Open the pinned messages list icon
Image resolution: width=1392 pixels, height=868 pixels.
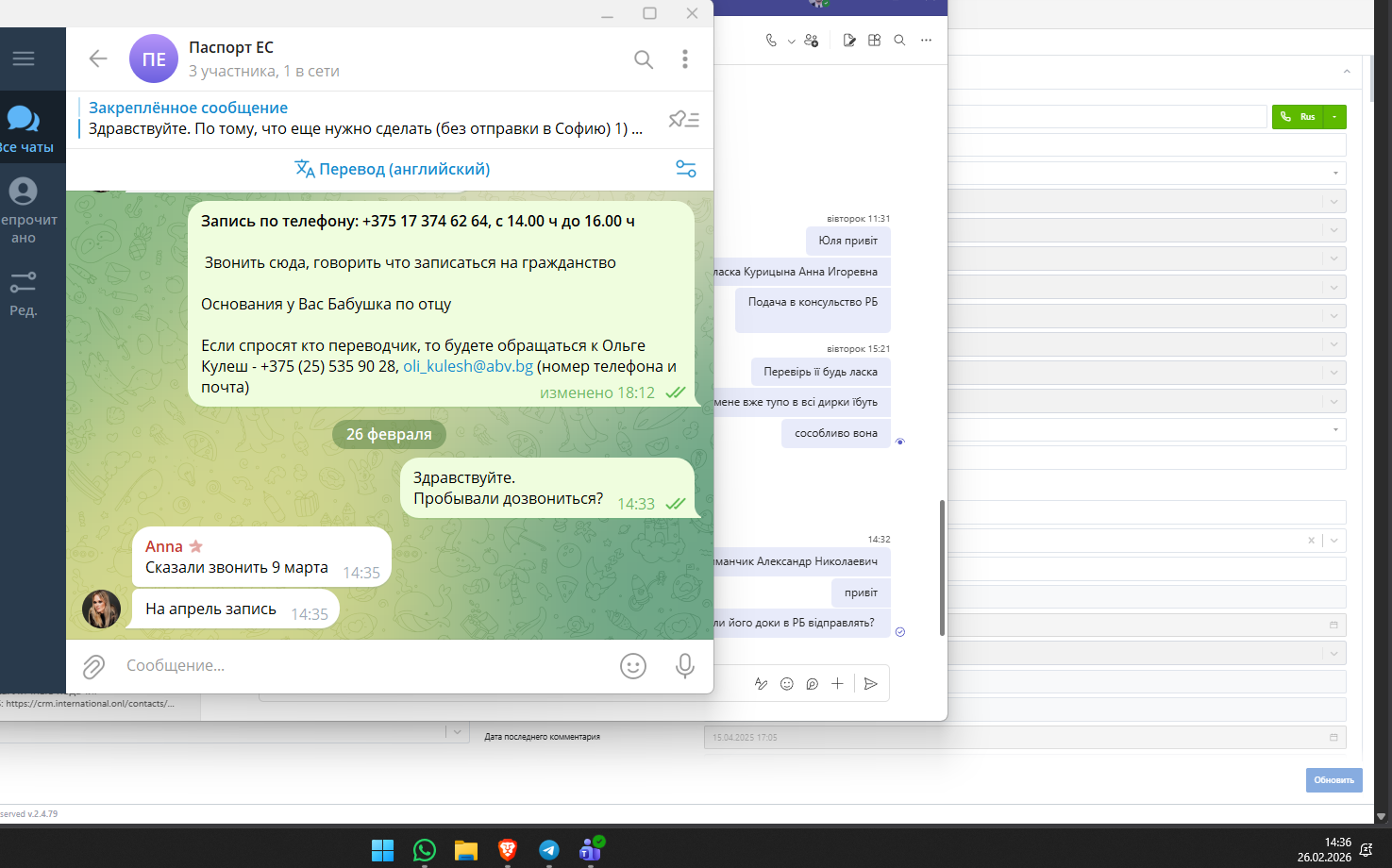(x=684, y=119)
